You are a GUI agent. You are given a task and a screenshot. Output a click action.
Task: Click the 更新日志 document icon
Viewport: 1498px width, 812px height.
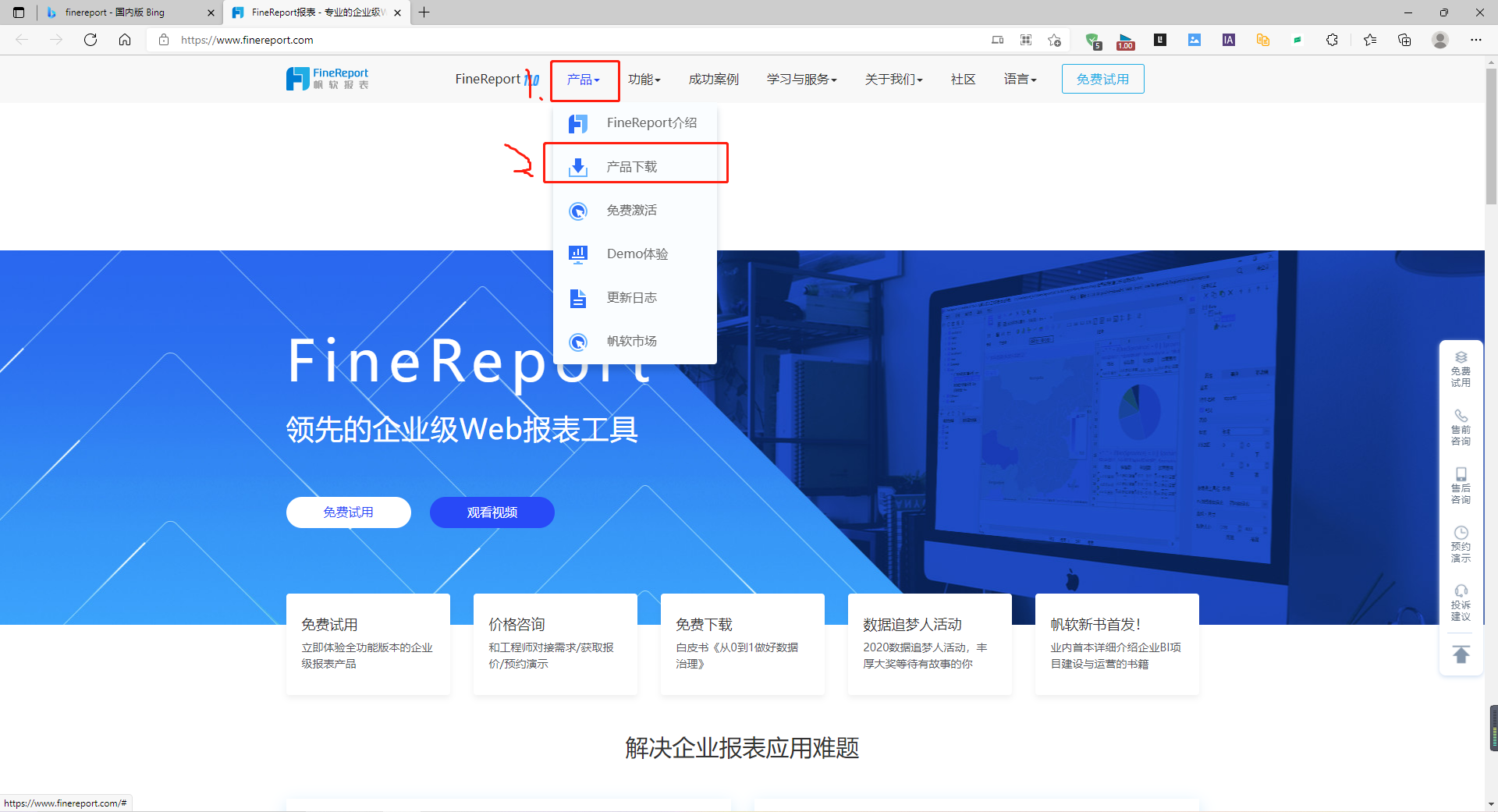[578, 297]
